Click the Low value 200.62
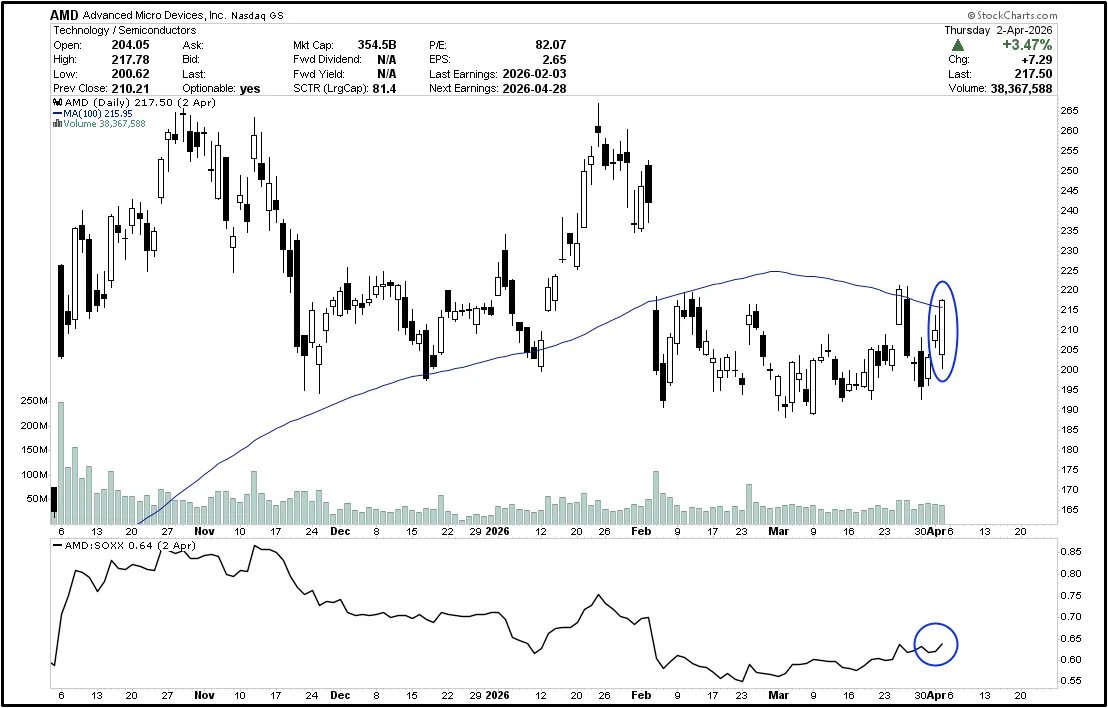1108x708 pixels. tap(131, 73)
